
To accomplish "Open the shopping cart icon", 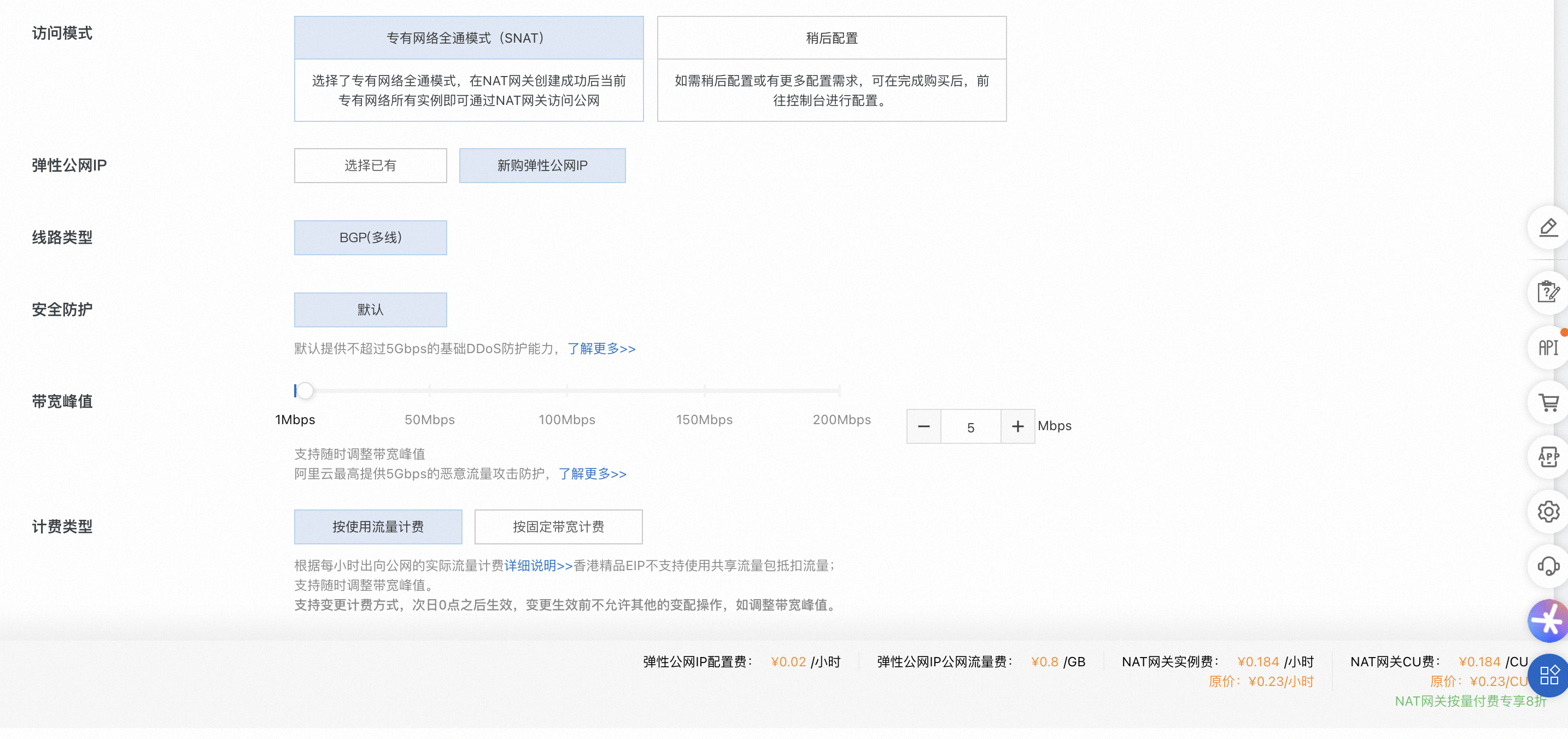I will pos(1548,402).
